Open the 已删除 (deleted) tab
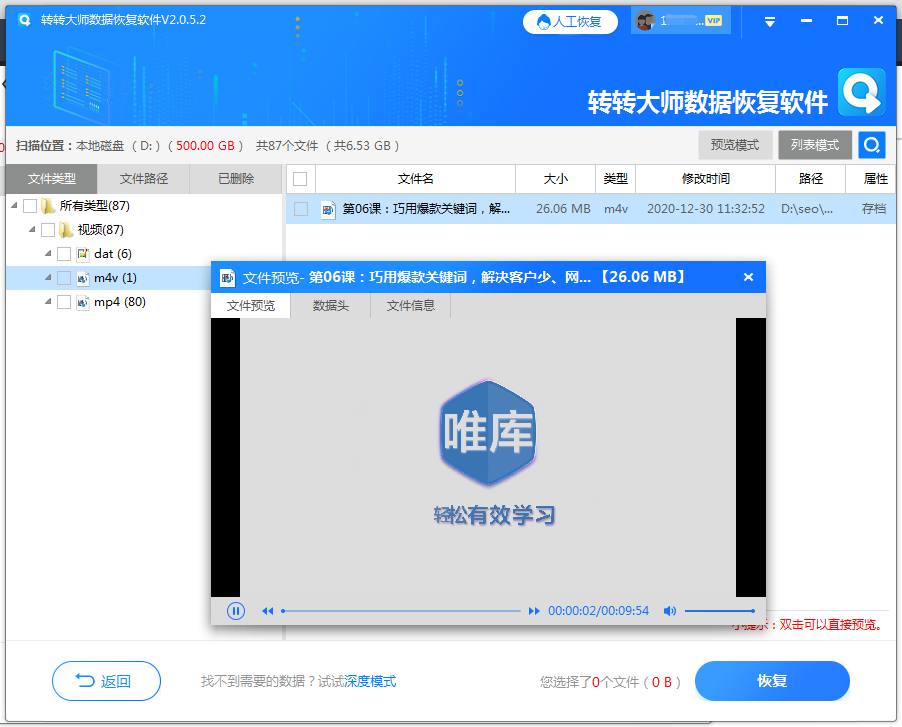Viewport: 902px width, 727px height. 236,179
